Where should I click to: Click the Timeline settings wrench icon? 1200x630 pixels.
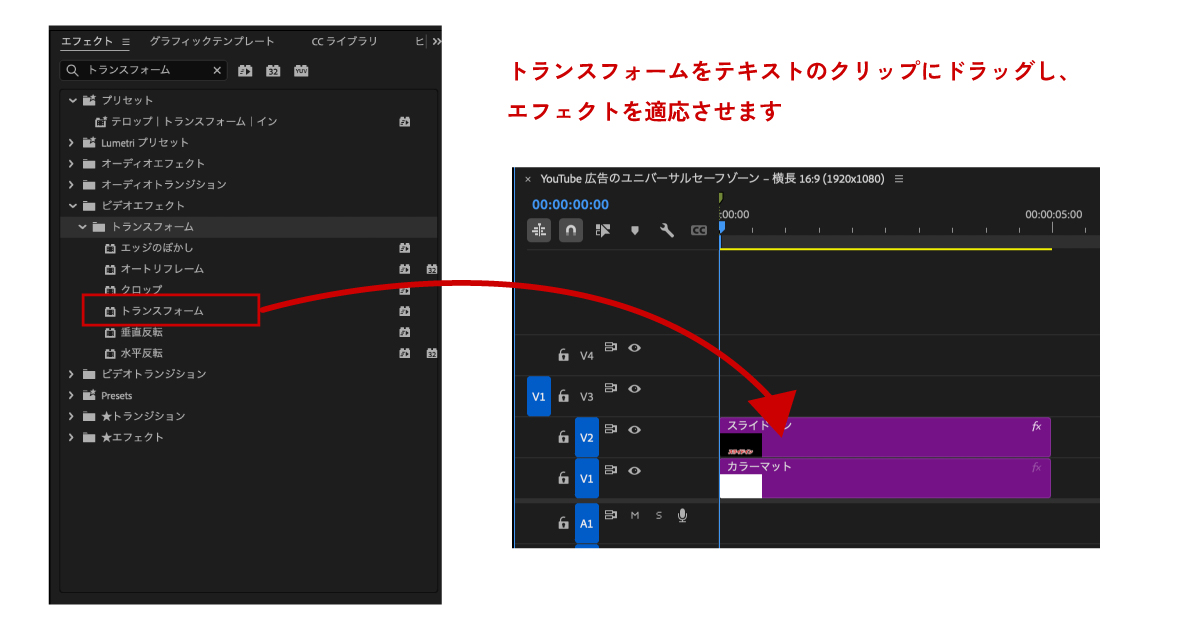pyautogui.click(x=667, y=230)
